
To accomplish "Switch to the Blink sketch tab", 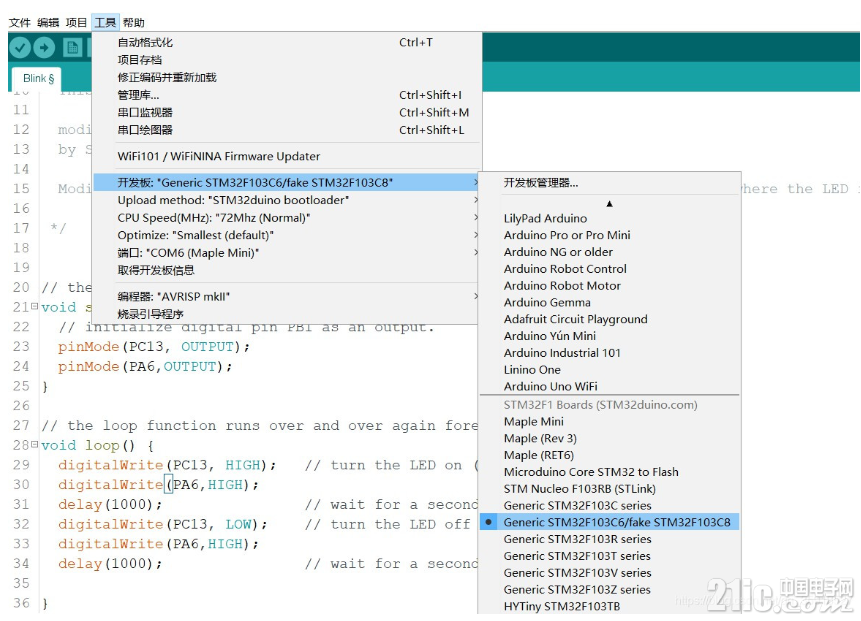I will tap(38, 79).
